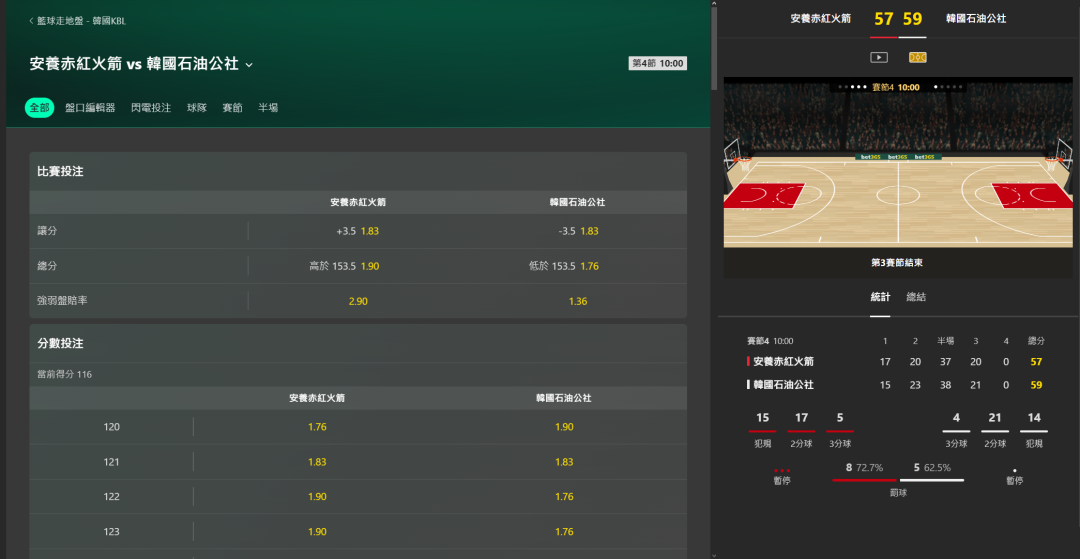Open the 球隊 tab
This screenshot has height=559, width=1080.
tap(197, 108)
